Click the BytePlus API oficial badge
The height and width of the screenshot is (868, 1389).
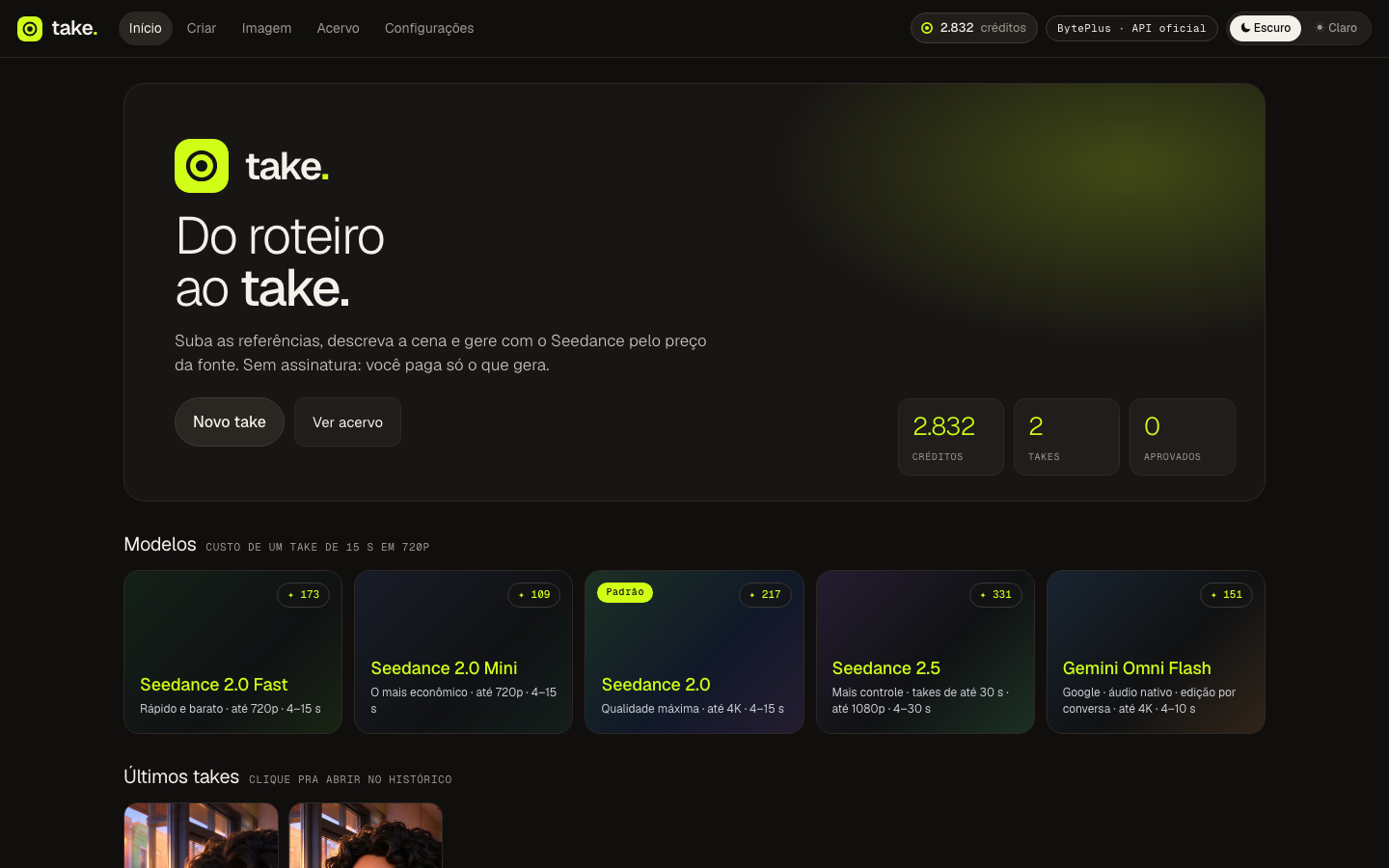1131,28
